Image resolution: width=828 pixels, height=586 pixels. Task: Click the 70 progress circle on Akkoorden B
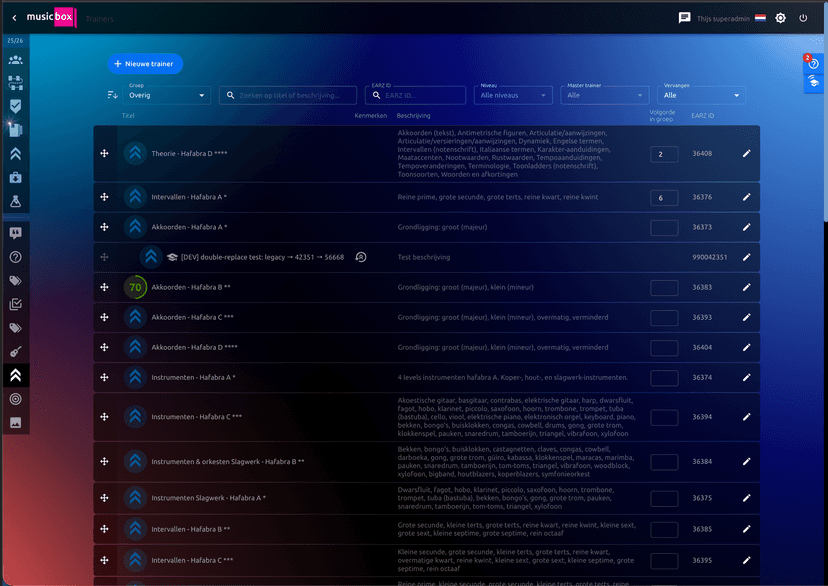135,287
